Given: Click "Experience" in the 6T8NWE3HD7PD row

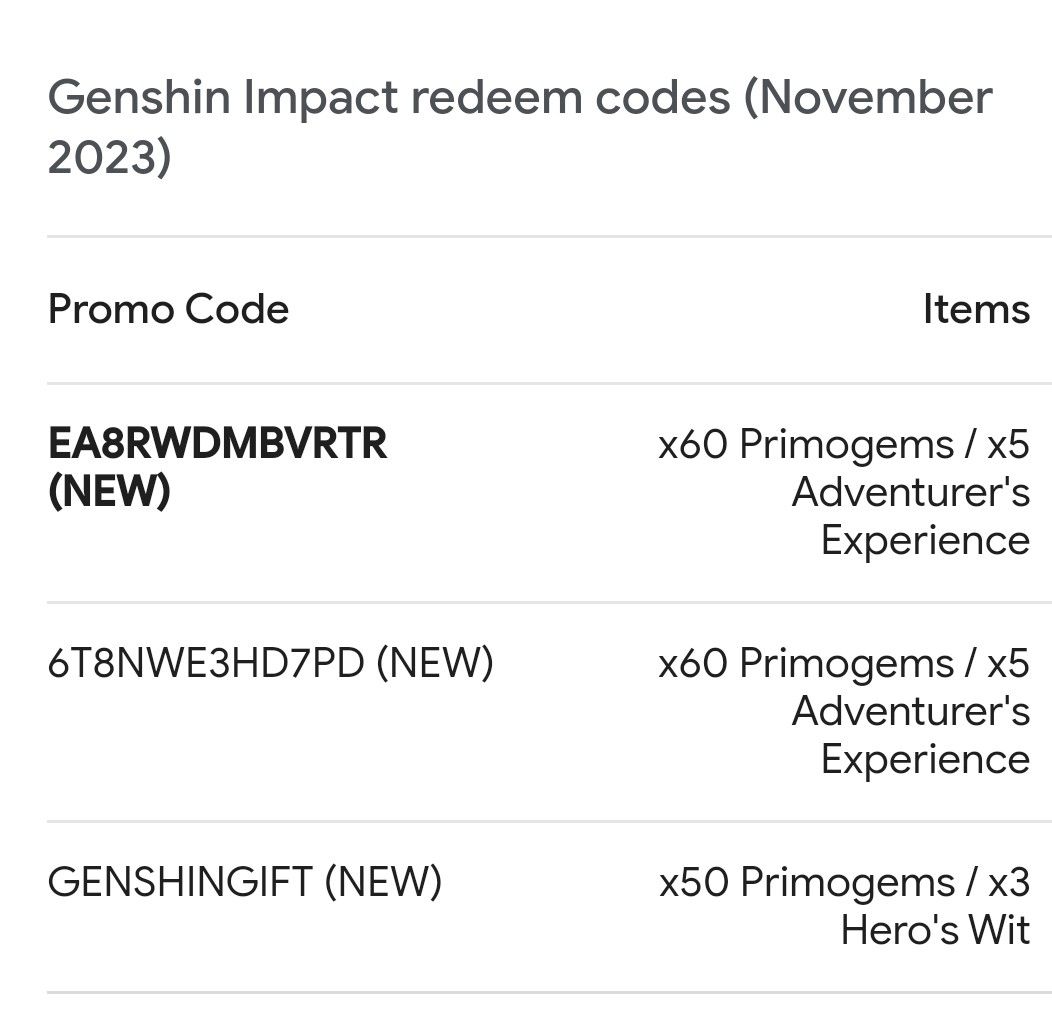Looking at the screenshot, I should 925,759.
